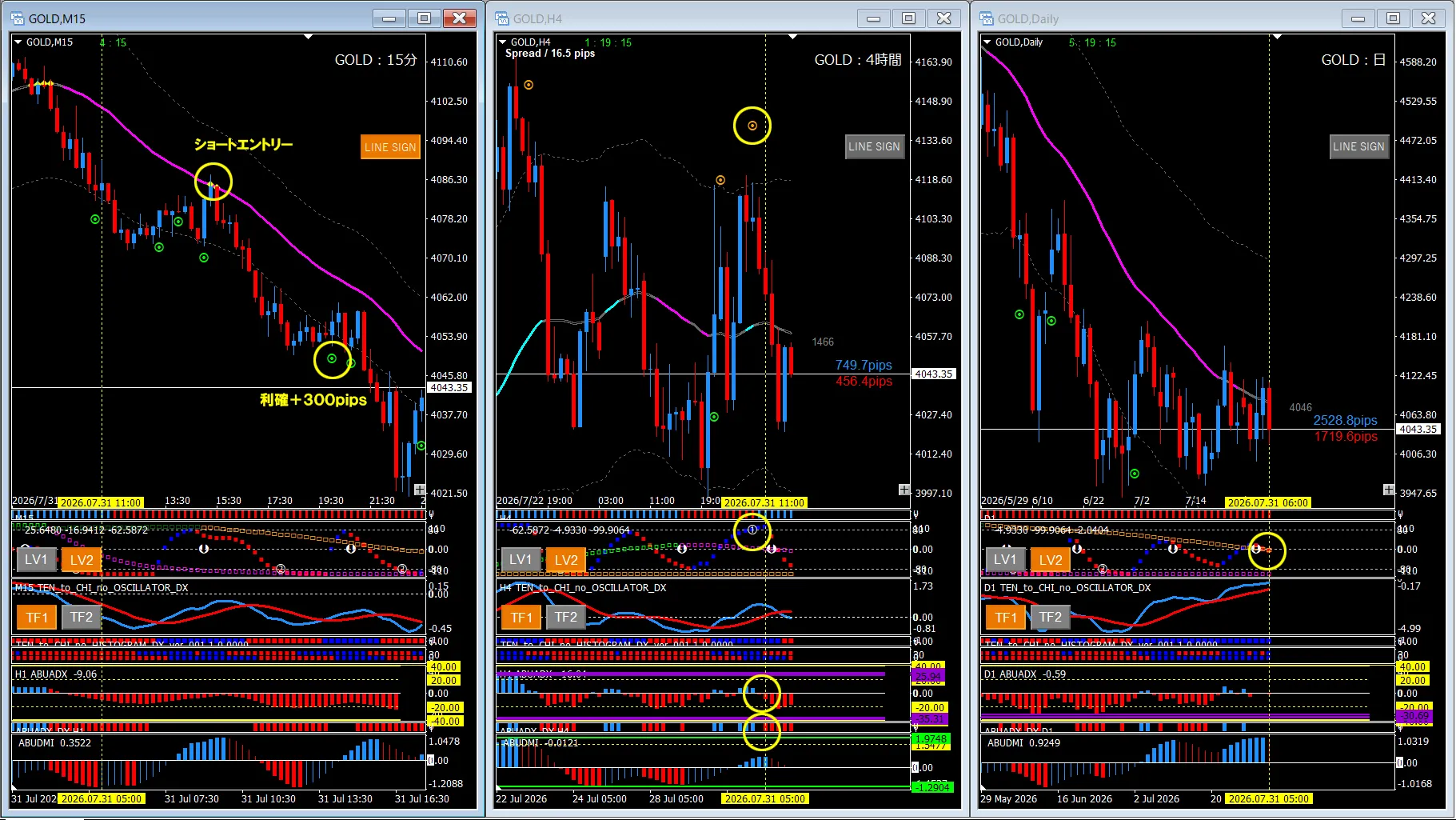Click the chart shift triangle atop M15 chart
Screen dimensions: 1456x820
coord(309,37)
